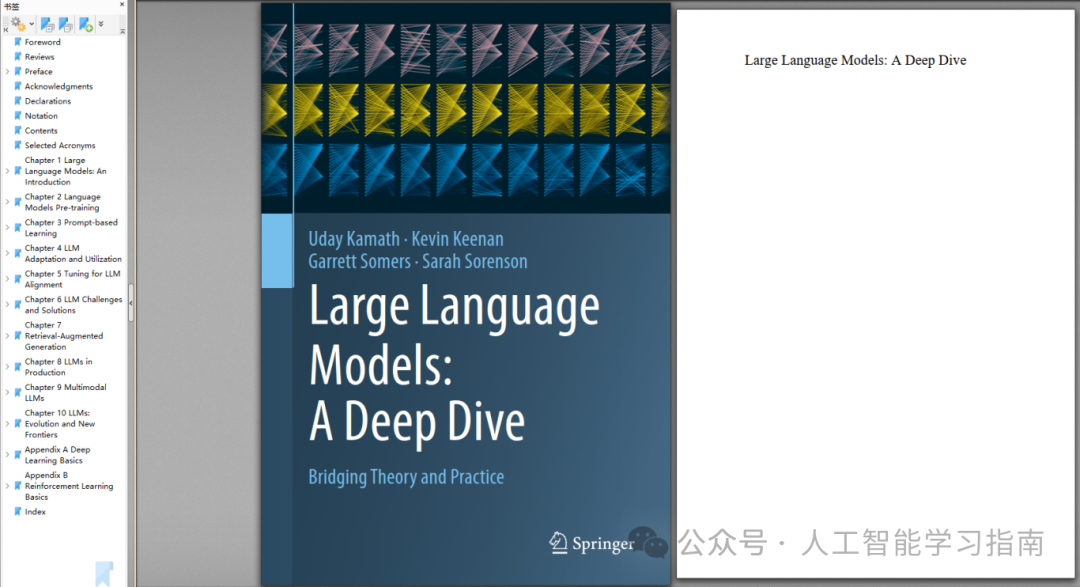Expand the Chapter 3 bookmark node
The width and height of the screenshot is (1080, 587).
(x=8, y=227)
